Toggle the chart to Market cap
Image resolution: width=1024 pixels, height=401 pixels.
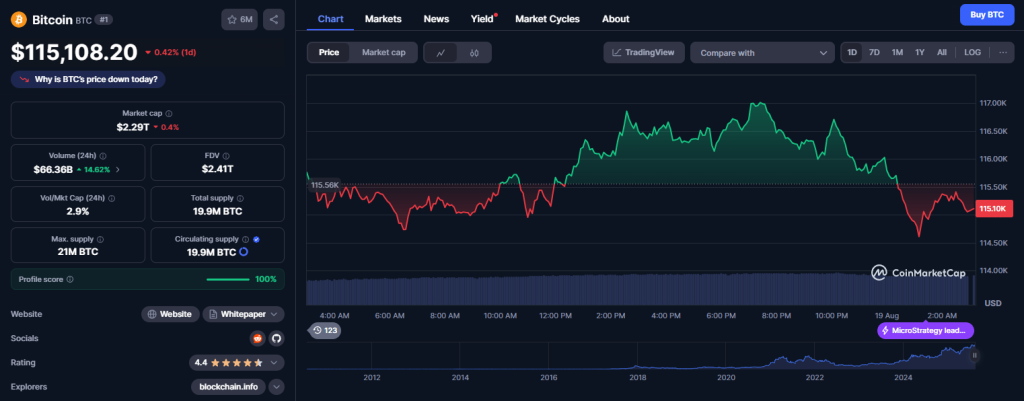tap(383, 52)
